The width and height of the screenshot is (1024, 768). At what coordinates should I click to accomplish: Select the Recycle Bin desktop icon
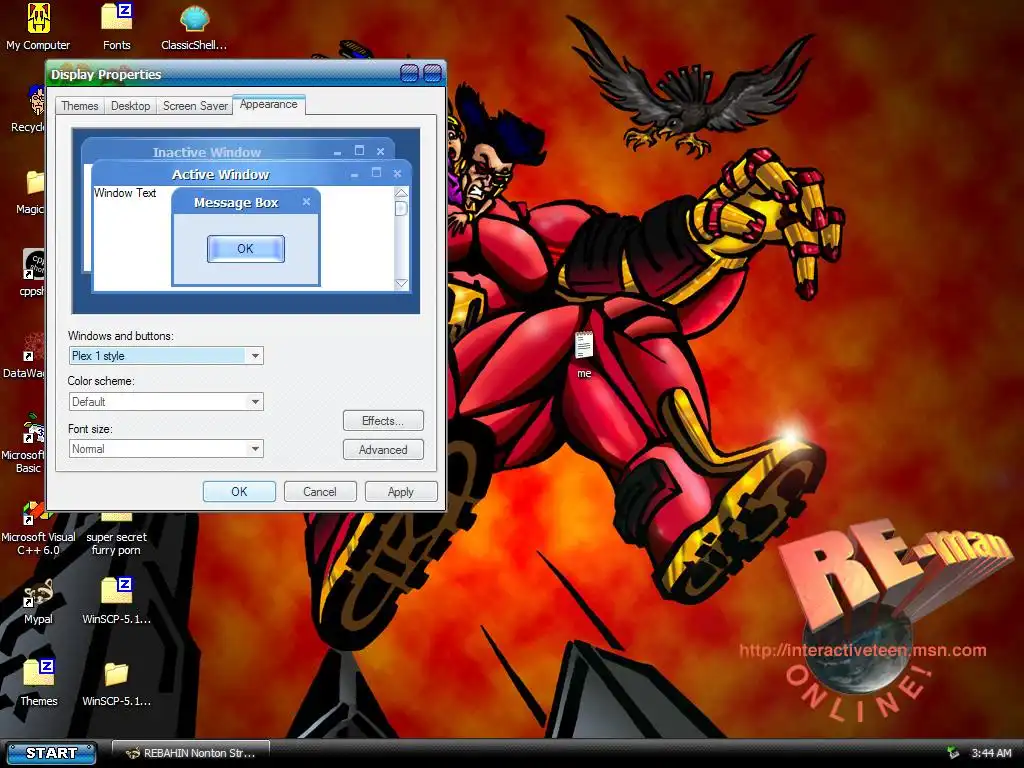coord(36,101)
